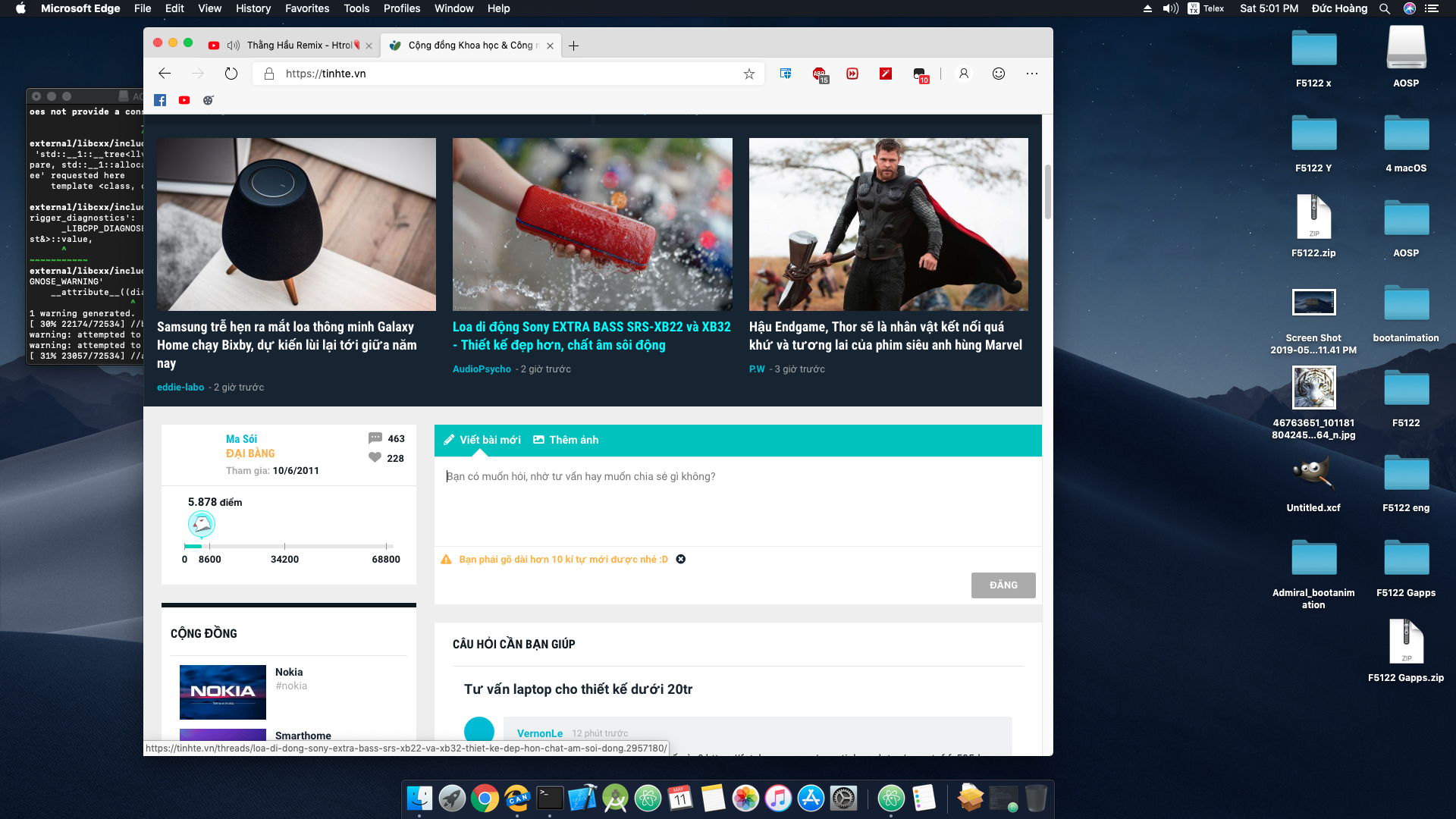Select the Thêm ảnh tab
Screen dimensions: 1456x819
coord(566,440)
